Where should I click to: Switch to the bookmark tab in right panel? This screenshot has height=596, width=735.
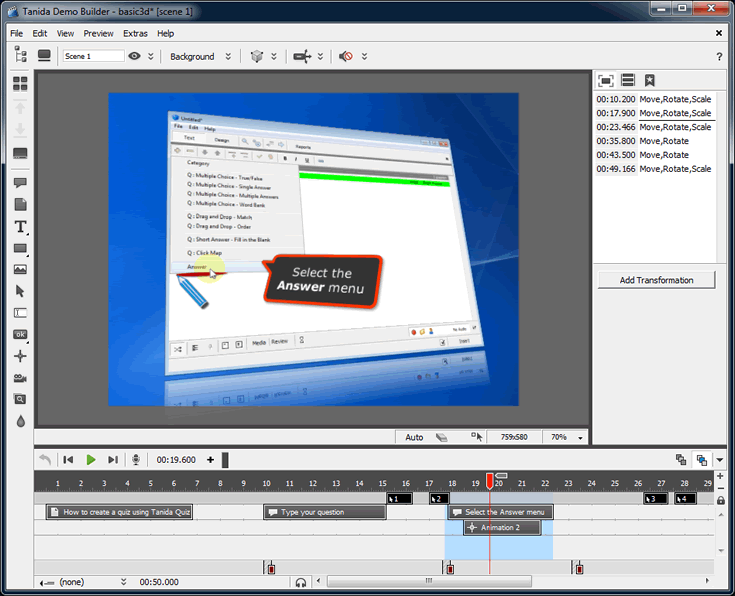pyautogui.click(x=649, y=80)
